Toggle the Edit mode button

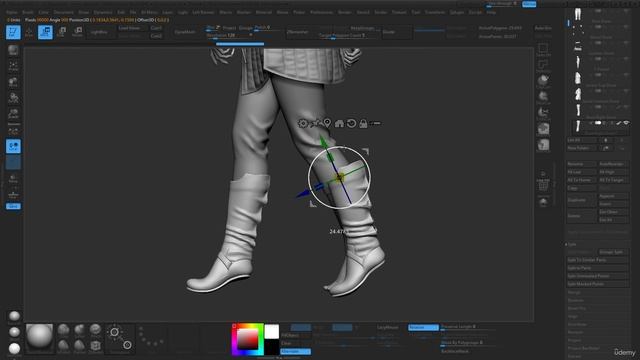coord(13,32)
